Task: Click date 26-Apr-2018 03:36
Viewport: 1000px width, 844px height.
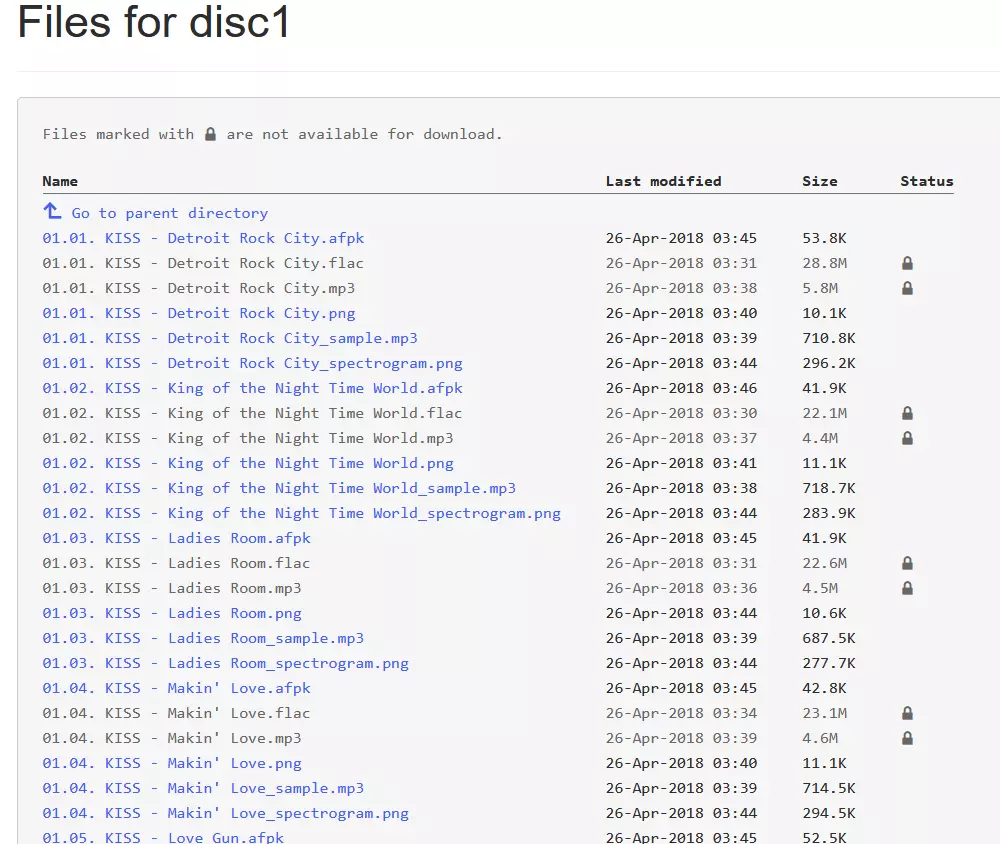Action: [x=681, y=588]
